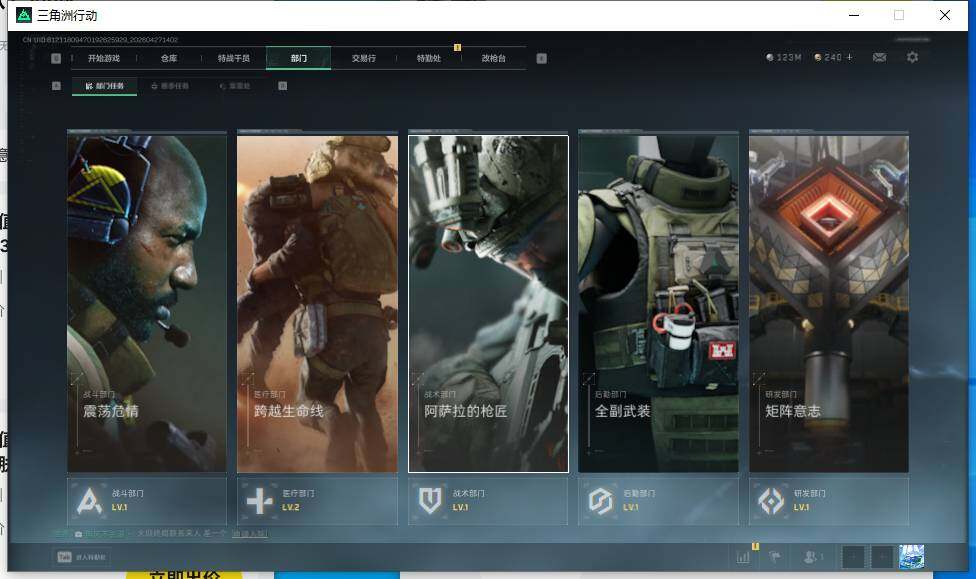The width and height of the screenshot is (976, 579).
Task: Switch to the 仓库 tab
Action: point(169,59)
